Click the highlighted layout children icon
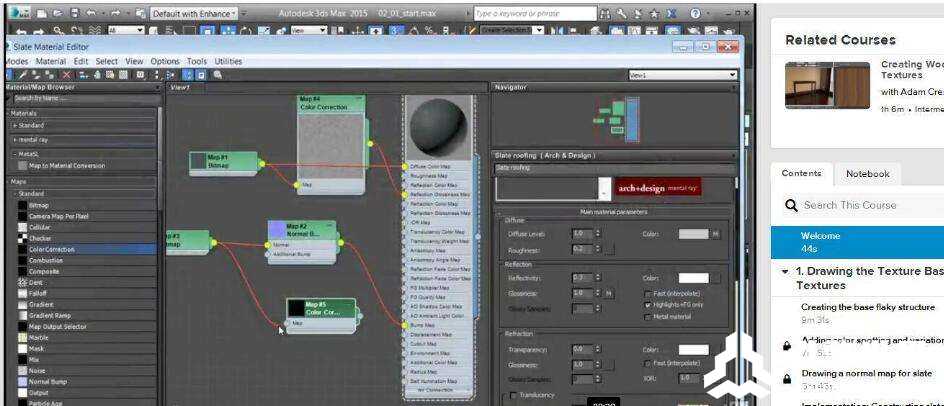The width and height of the screenshot is (944, 406). click(187, 75)
